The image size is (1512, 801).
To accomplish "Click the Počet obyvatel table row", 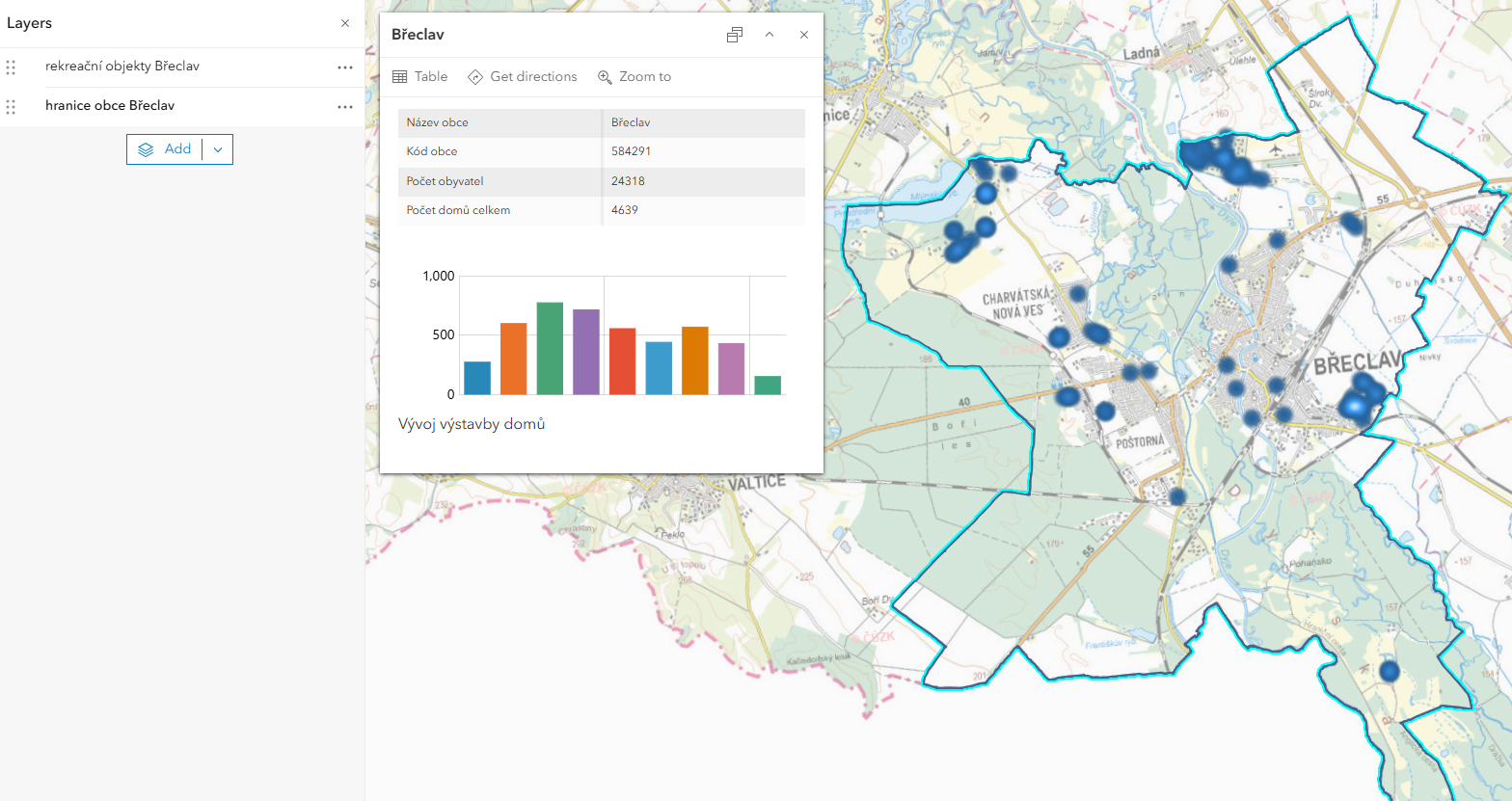I will click(x=601, y=181).
